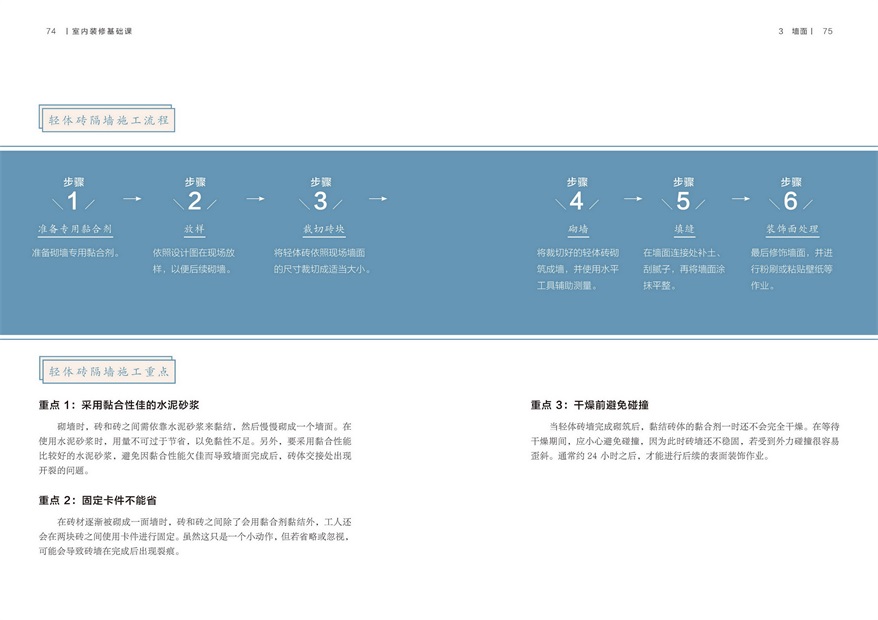
Task: Select the large step number 6
Action: pos(790,202)
